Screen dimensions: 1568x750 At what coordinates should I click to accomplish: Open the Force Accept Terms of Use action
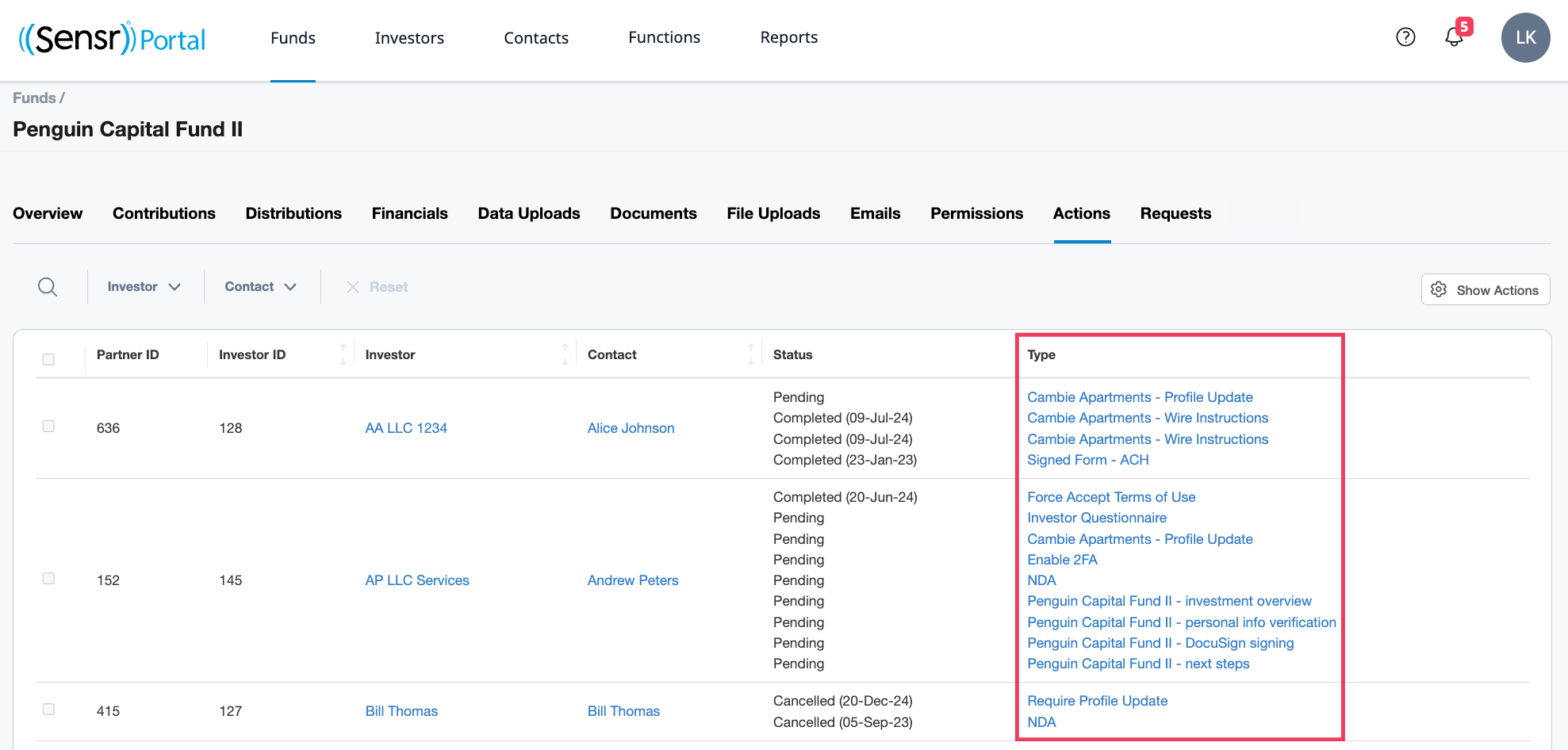1111,497
